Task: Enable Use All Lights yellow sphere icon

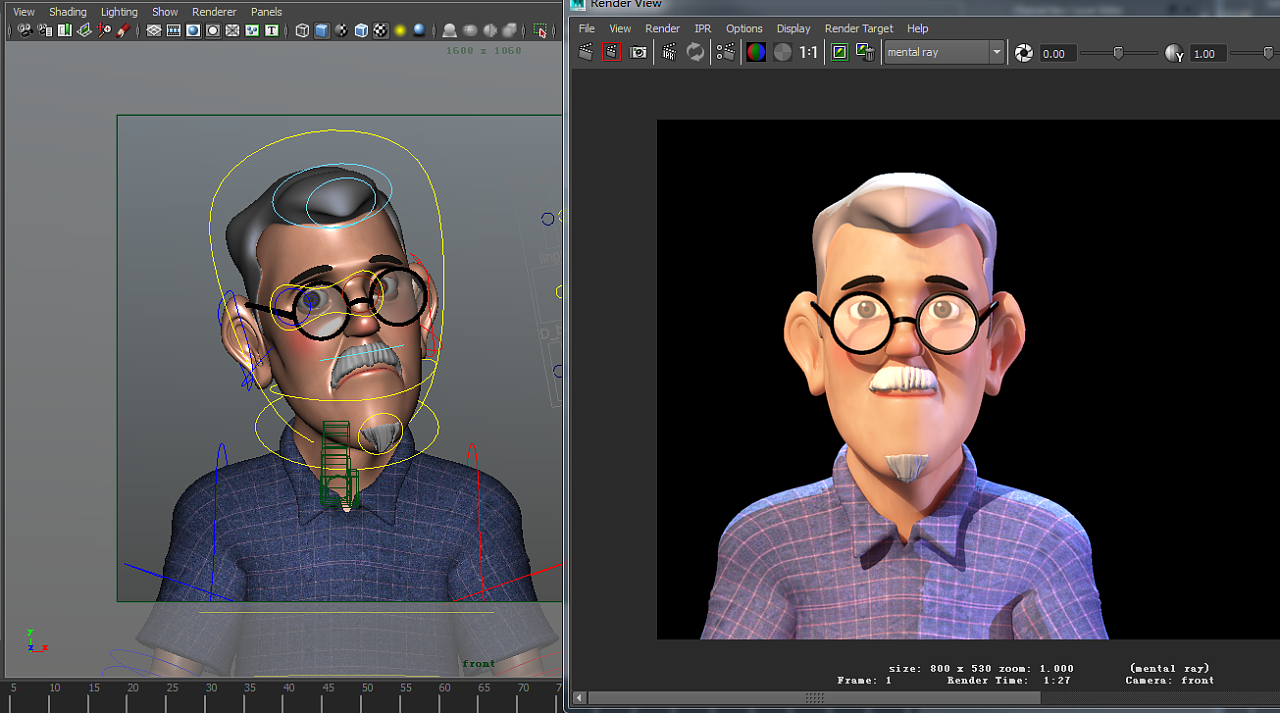Action: click(x=399, y=31)
